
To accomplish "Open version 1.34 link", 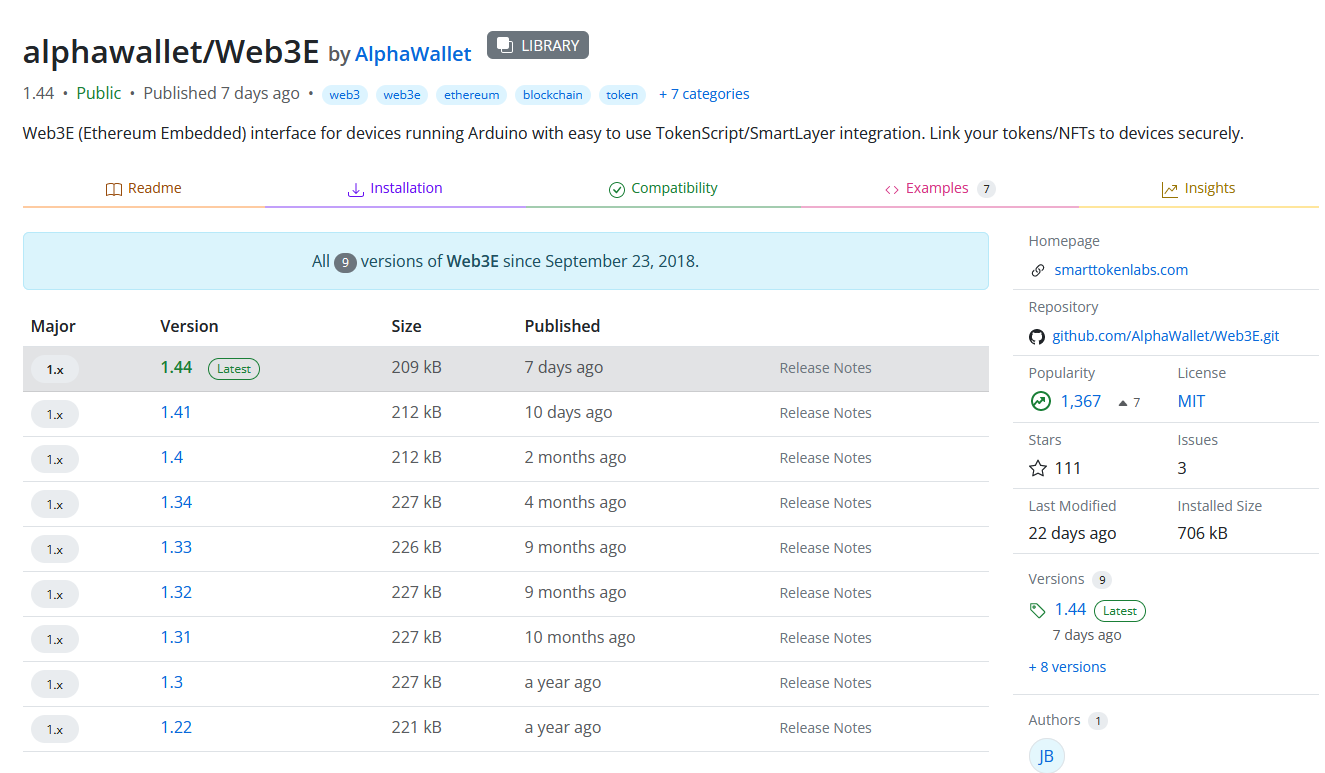I will (x=176, y=502).
